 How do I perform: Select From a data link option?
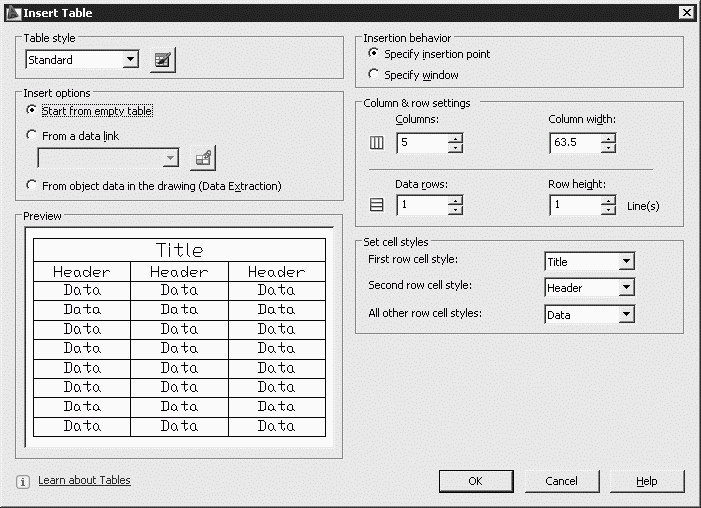pyautogui.click(x=32, y=136)
